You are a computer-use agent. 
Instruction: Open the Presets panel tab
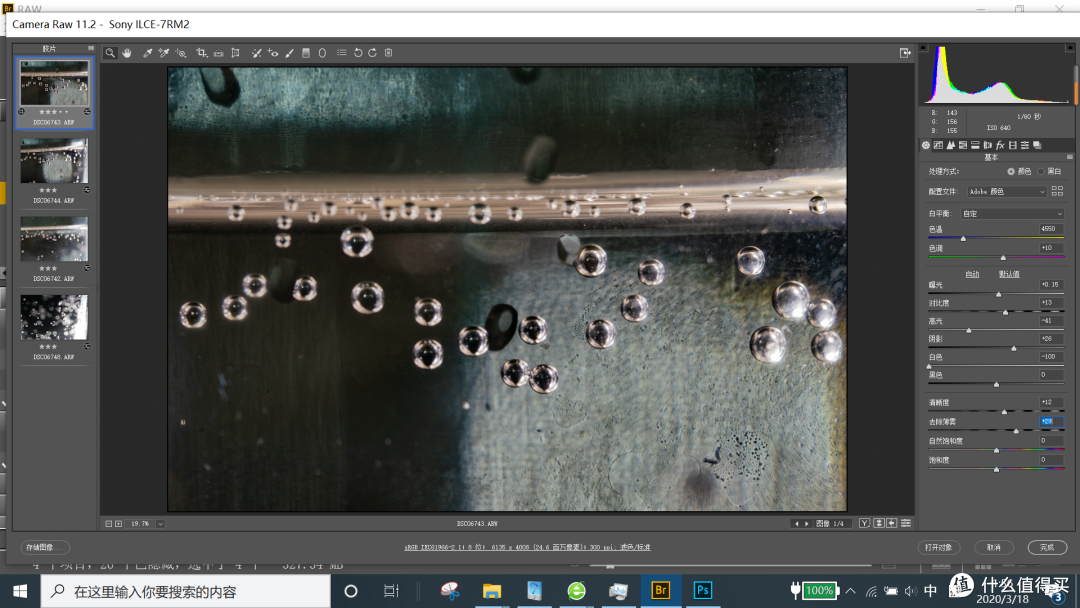[x=1025, y=145]
